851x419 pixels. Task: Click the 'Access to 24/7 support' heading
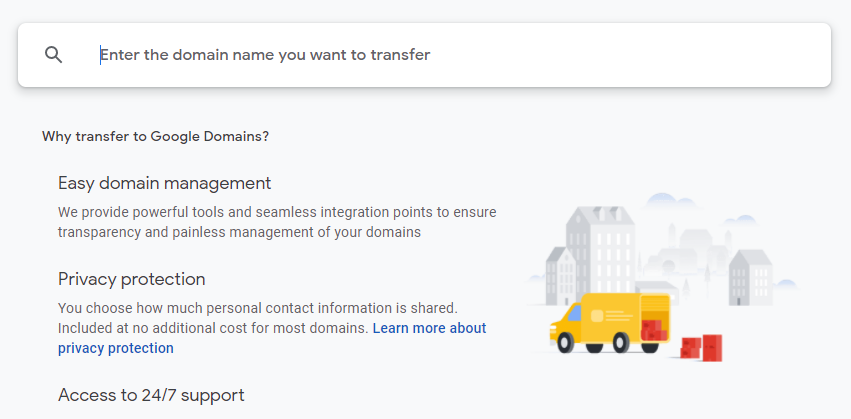pos(150,395)
